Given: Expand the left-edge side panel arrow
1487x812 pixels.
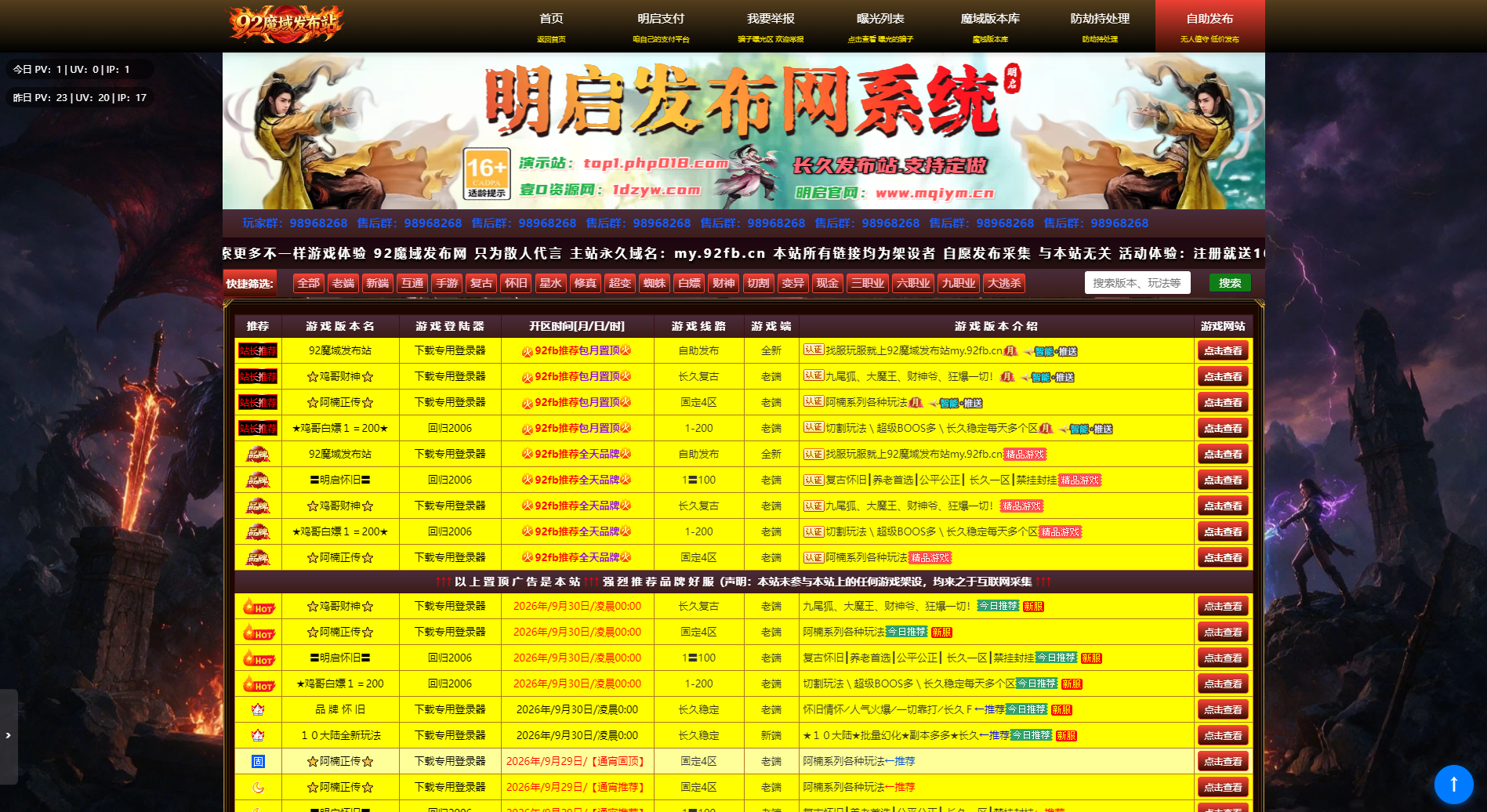Looking at the screenshot, I should [x=9, y=736].
